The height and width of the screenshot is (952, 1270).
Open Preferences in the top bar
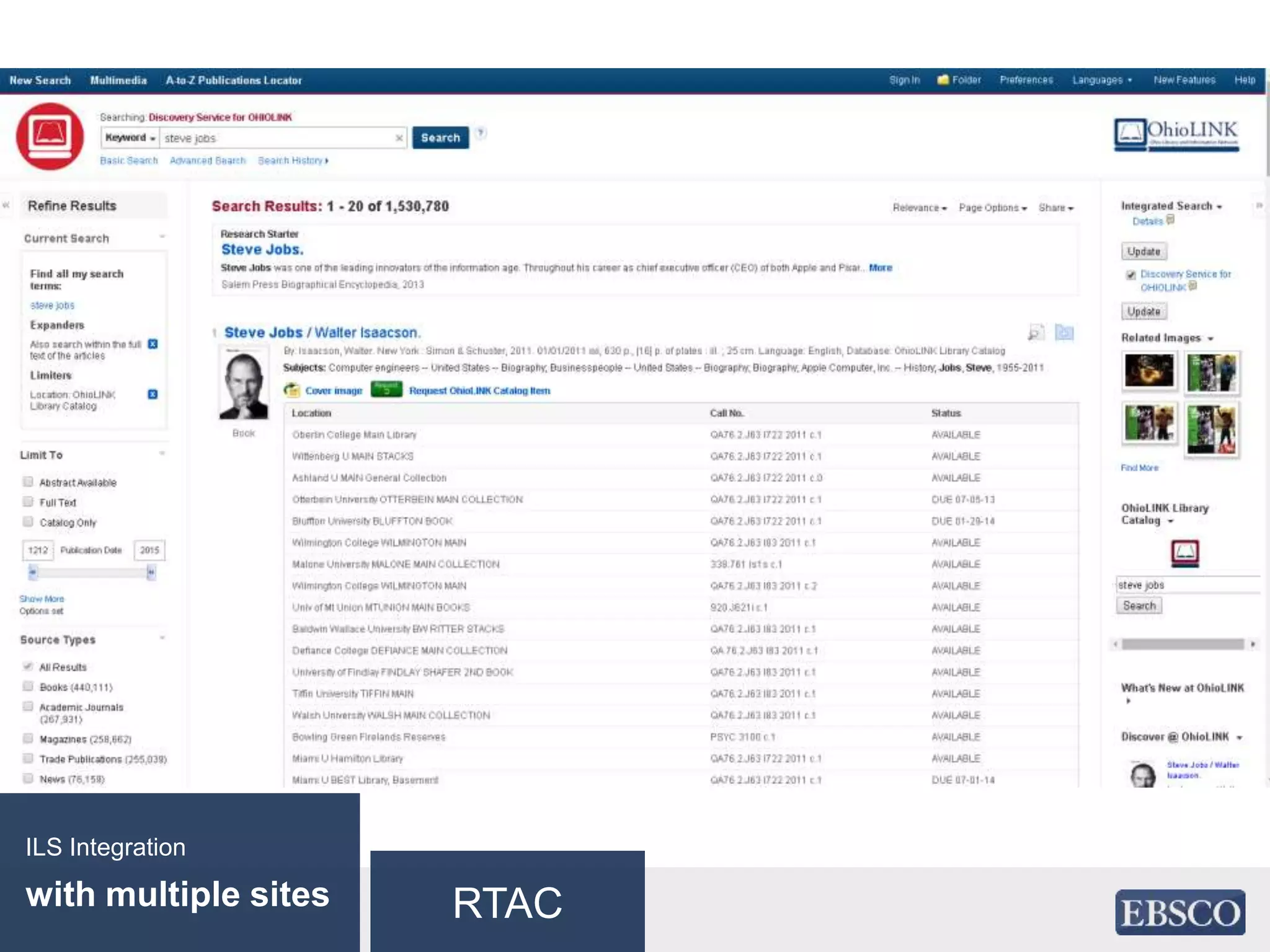click(1026, 80)
